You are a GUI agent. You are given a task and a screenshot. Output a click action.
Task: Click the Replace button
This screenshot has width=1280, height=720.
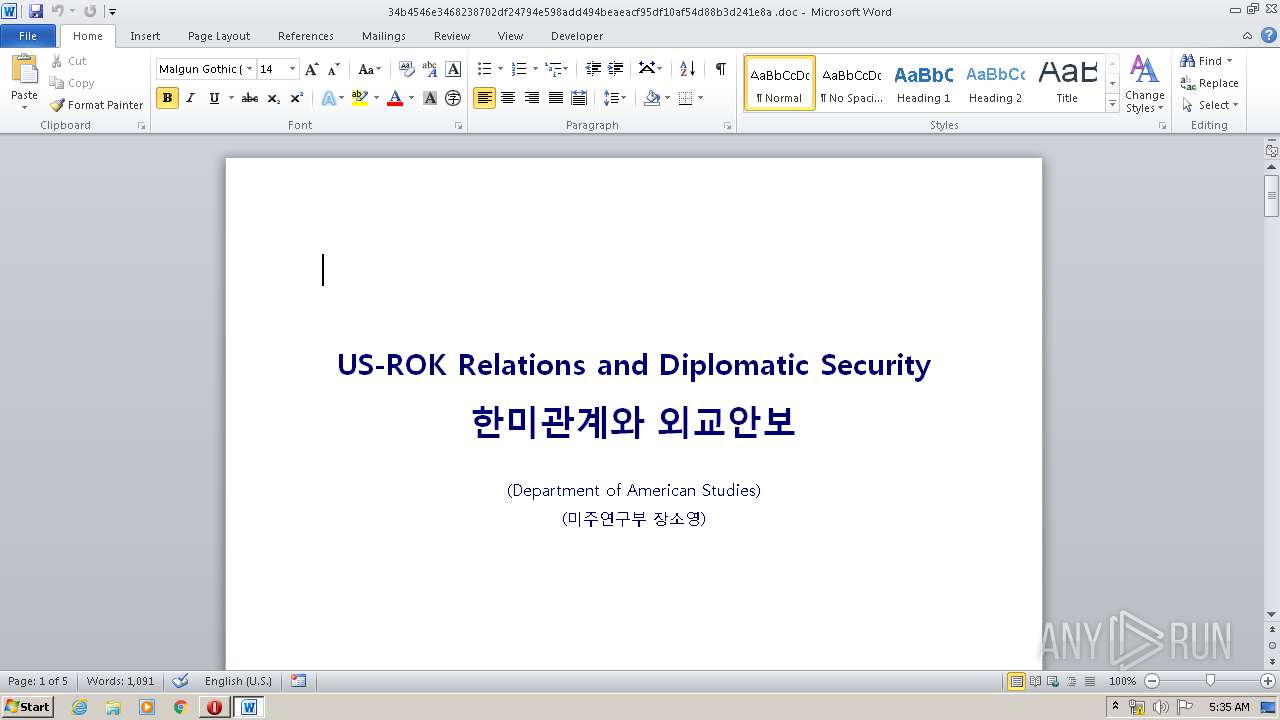pos(1210,83)
